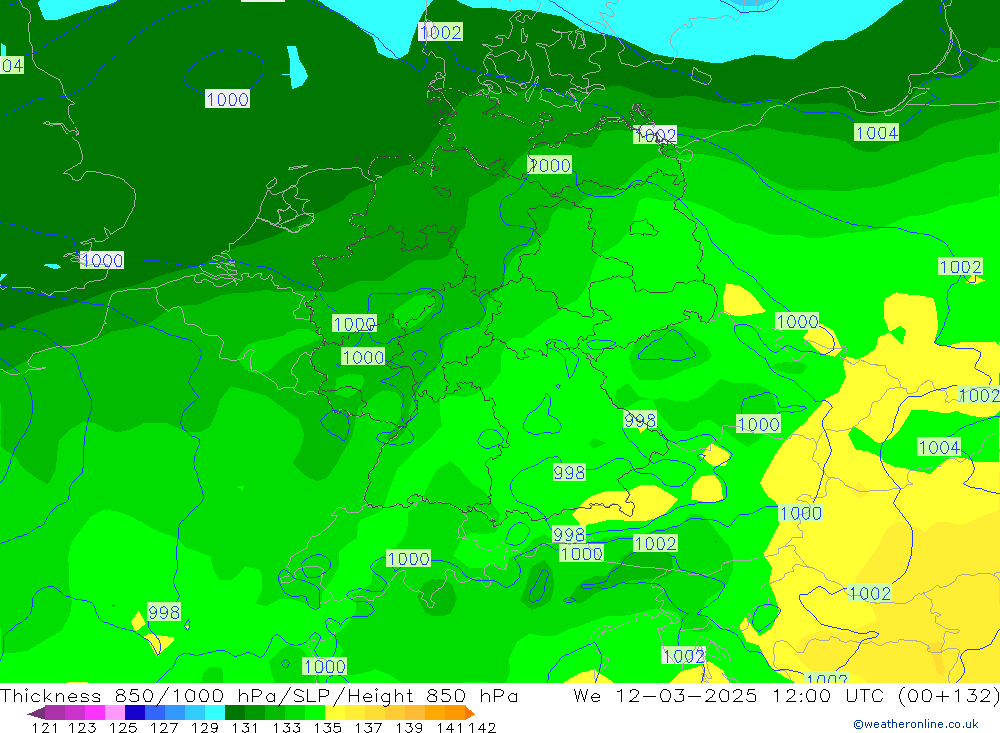Image resolution: width=1000 pixels, height=733 pixels.
Task: Select the darkest green legend swatch at 131
Action: pos(235,712)
